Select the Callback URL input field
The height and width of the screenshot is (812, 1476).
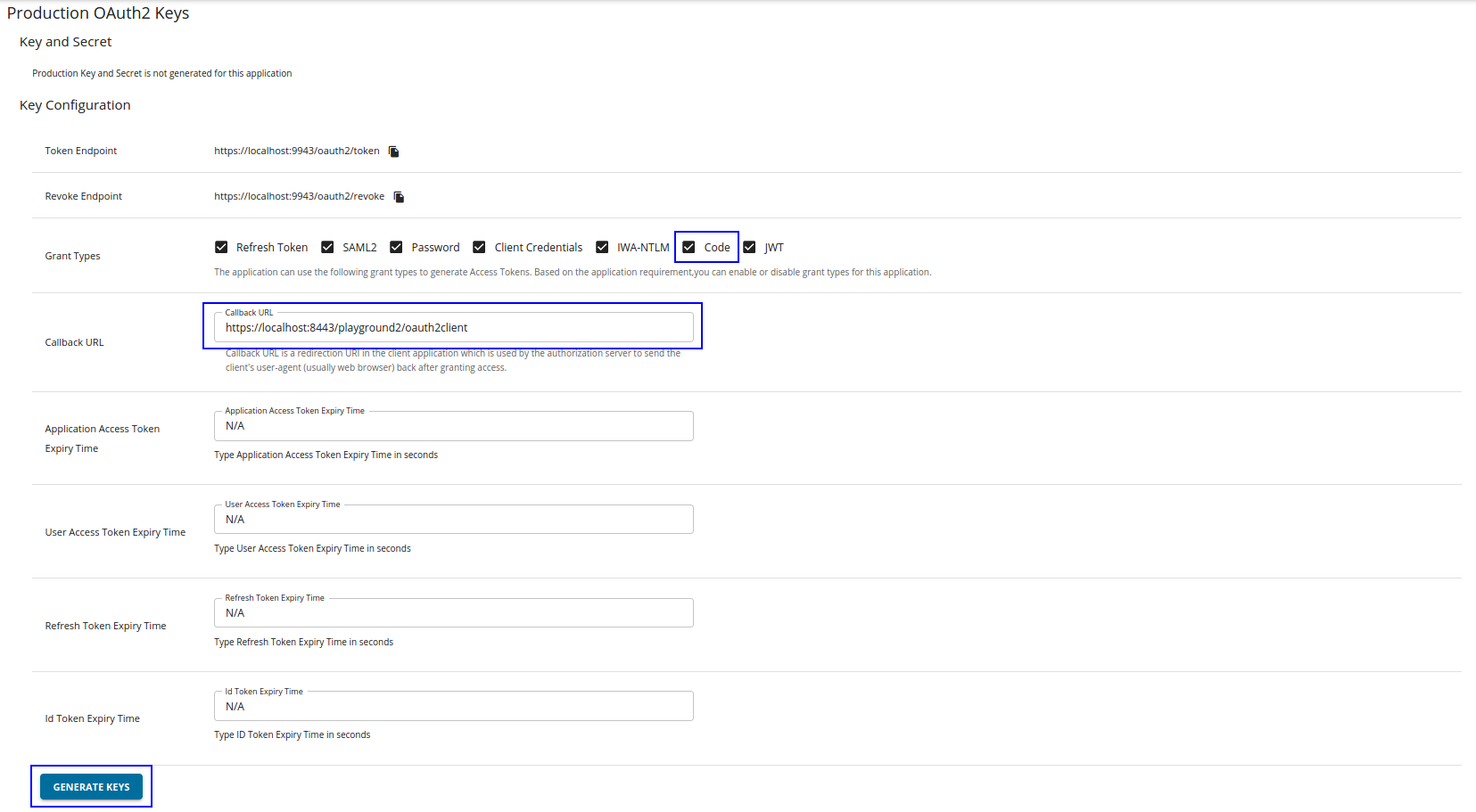pos(453,327)
